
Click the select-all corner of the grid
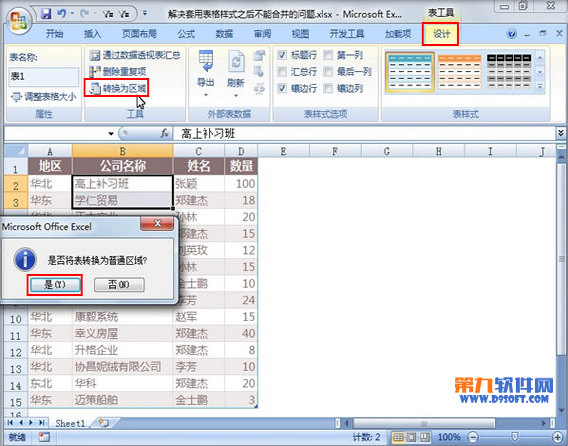click(16, 151)
